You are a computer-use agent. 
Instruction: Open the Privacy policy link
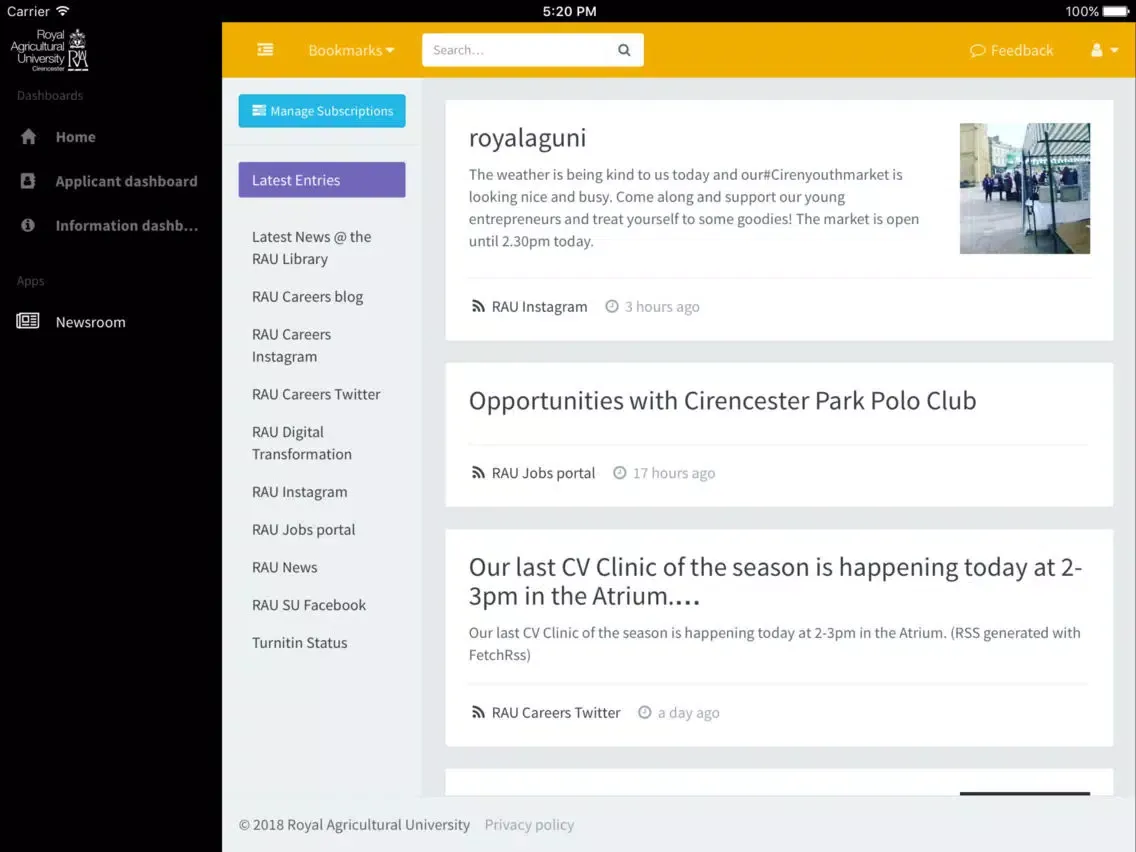click(529, 824)
